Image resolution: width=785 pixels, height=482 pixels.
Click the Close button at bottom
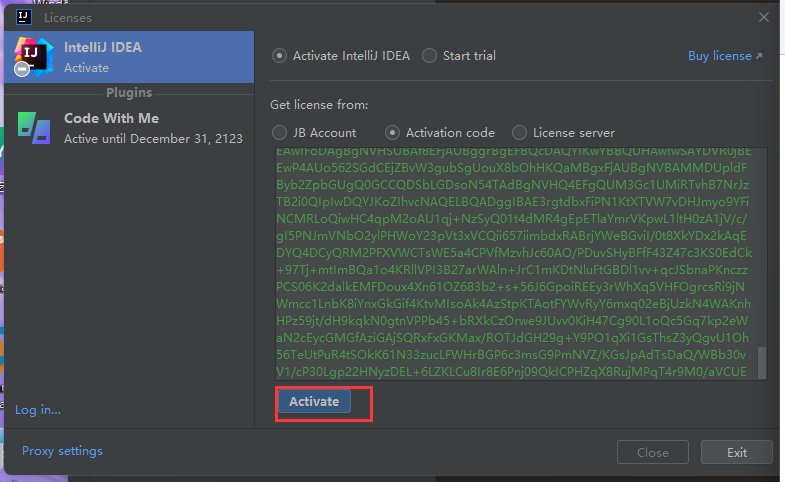pyautogui.click(x=653, y=452)
